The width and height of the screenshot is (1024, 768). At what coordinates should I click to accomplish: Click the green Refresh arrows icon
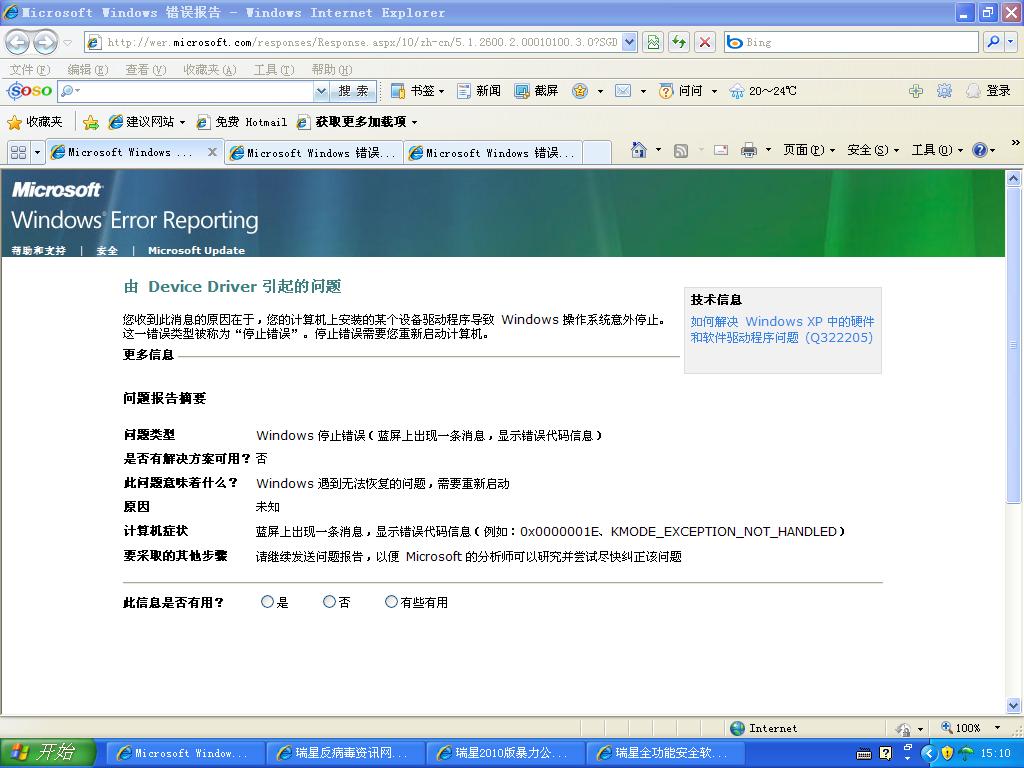click(679, 42)
